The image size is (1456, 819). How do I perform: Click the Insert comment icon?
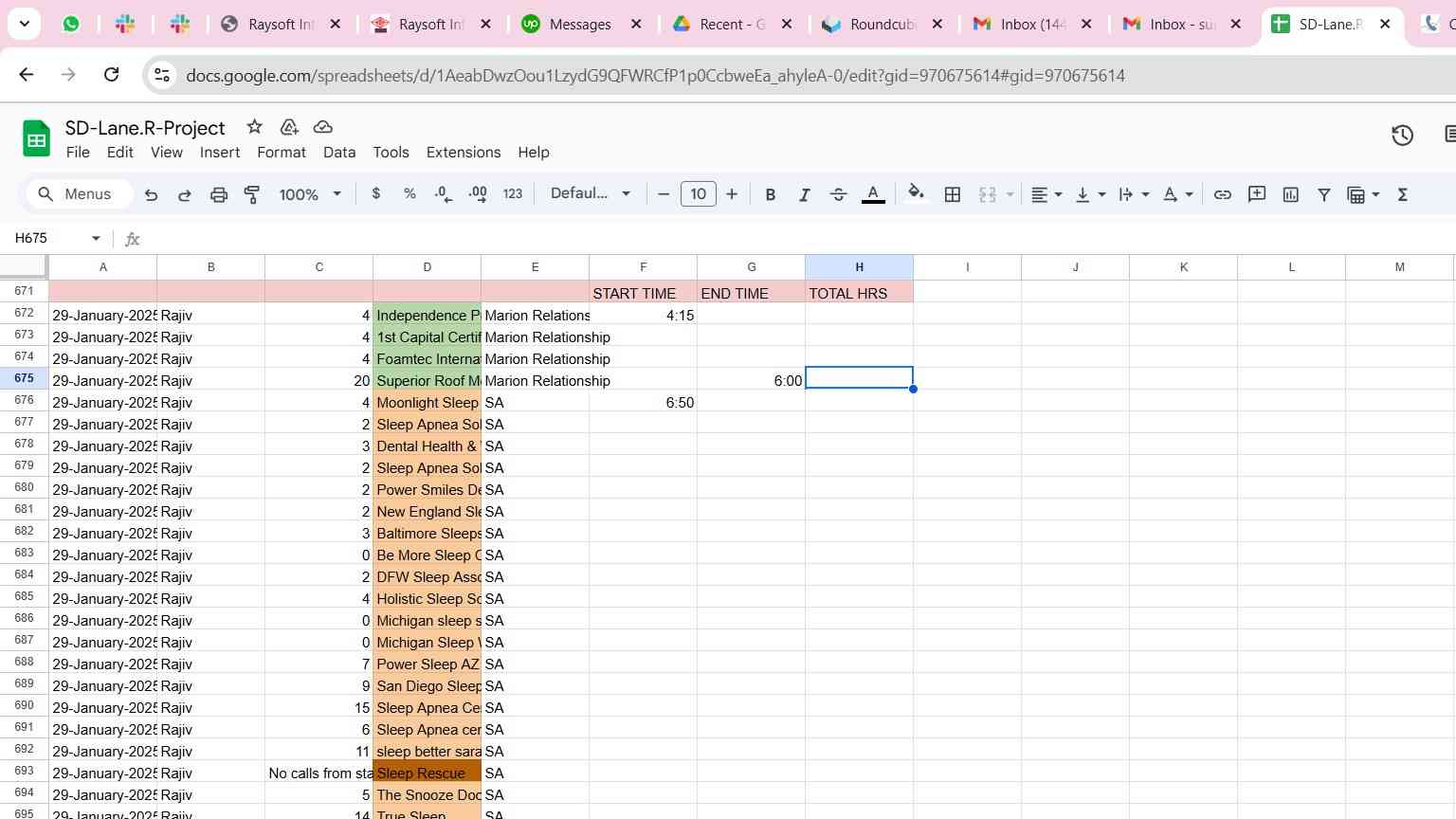(x=1257, y=194)
